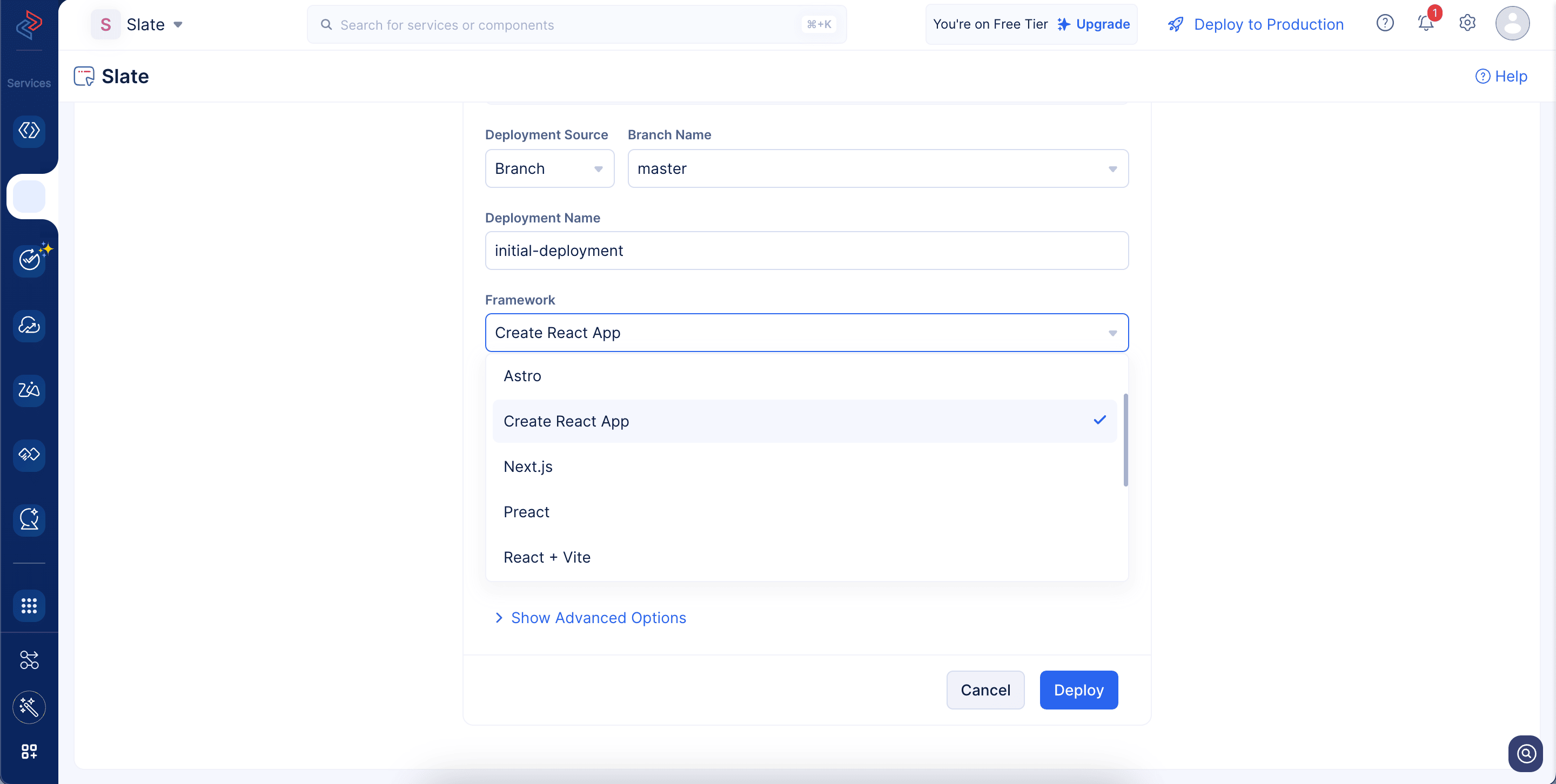Select the highlighted Slate service tile in sidebar
This screenshot has height=784, width=1556.
[29, 196]
